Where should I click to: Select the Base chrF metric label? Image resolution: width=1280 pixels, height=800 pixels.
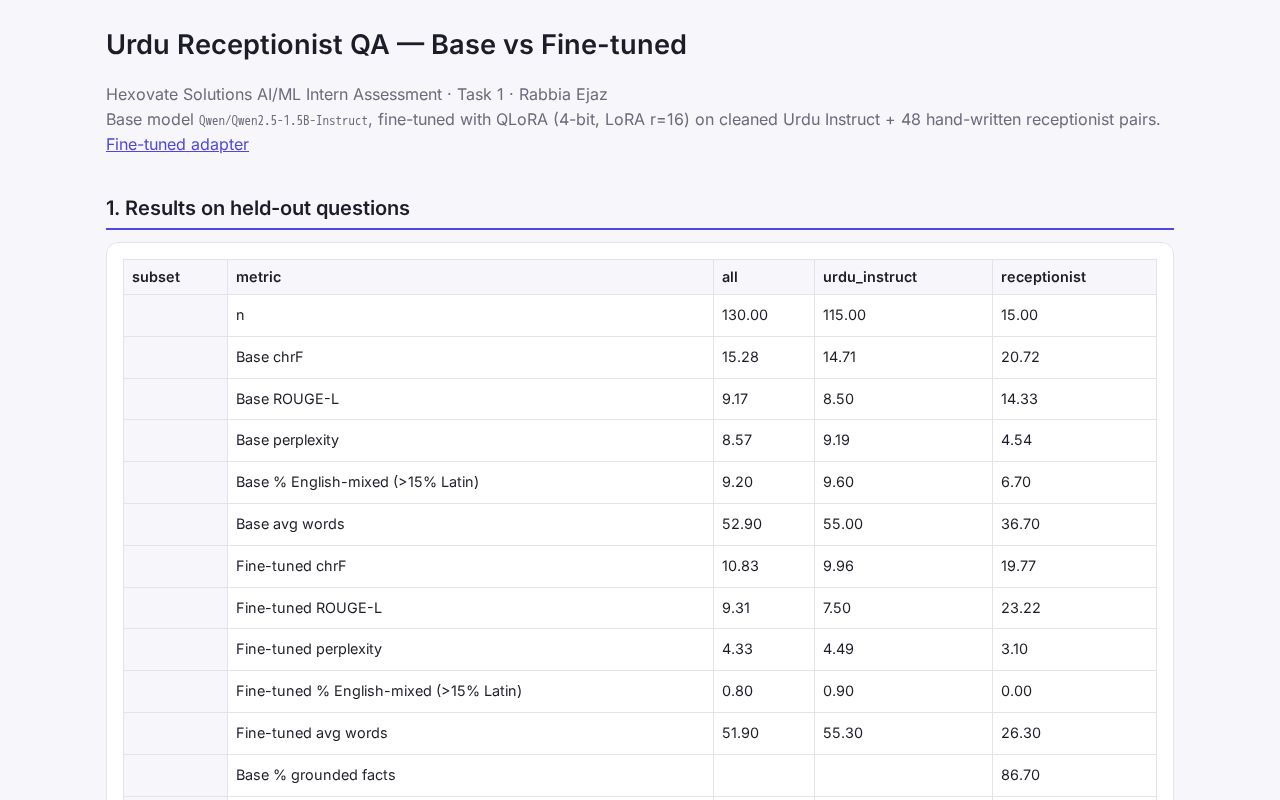[269, 357]
